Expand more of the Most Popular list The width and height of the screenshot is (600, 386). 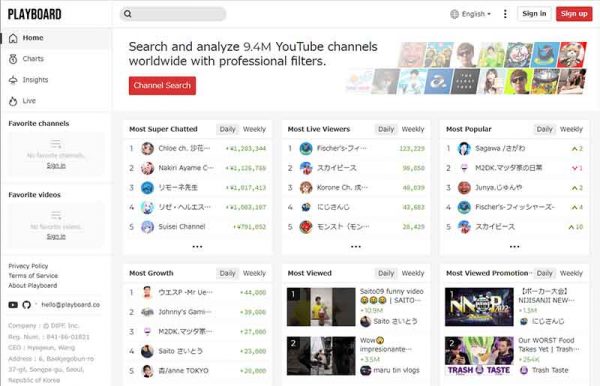514,247
